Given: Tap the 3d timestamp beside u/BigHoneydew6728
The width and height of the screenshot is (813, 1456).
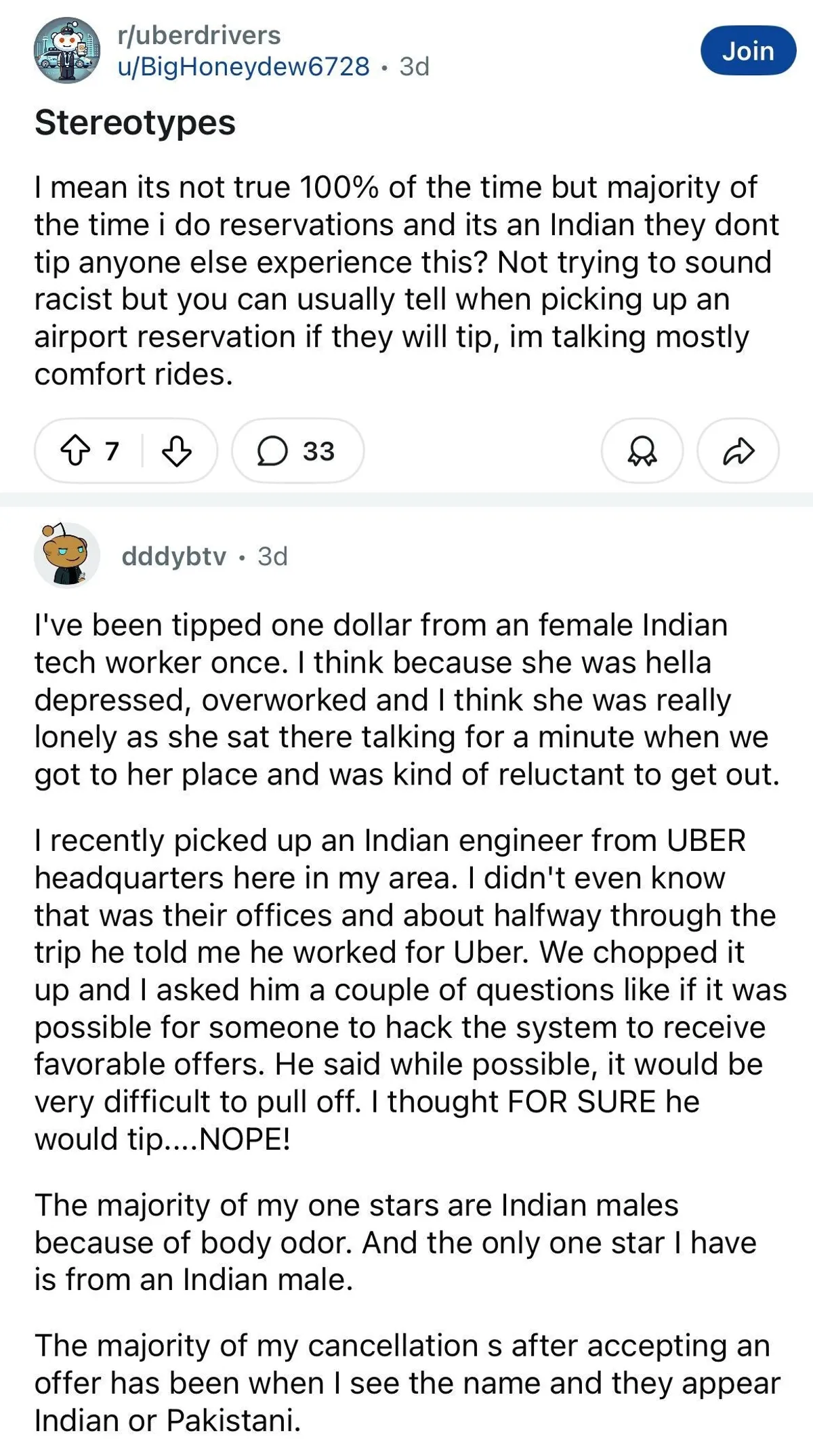Looking at the screenshot, I should click(x=415, y=66).
